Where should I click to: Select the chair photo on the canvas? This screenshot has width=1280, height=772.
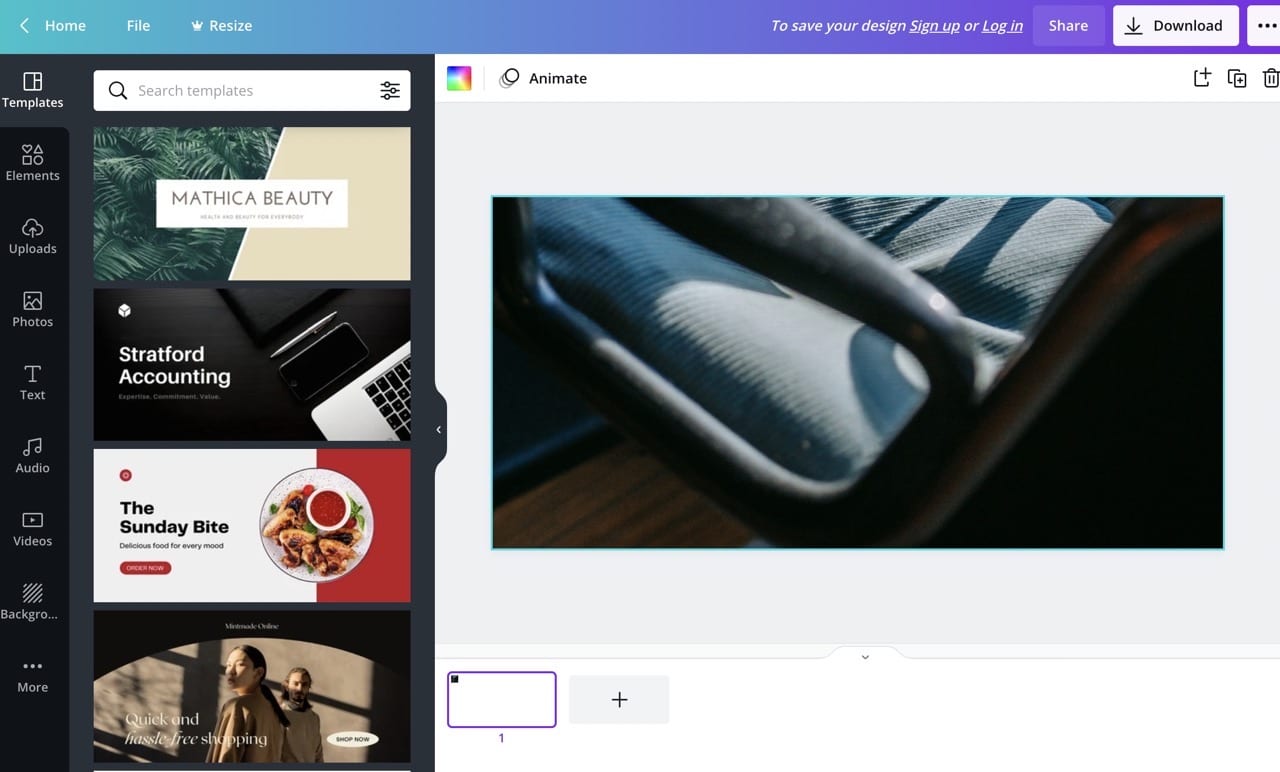[x=857, y=372]
